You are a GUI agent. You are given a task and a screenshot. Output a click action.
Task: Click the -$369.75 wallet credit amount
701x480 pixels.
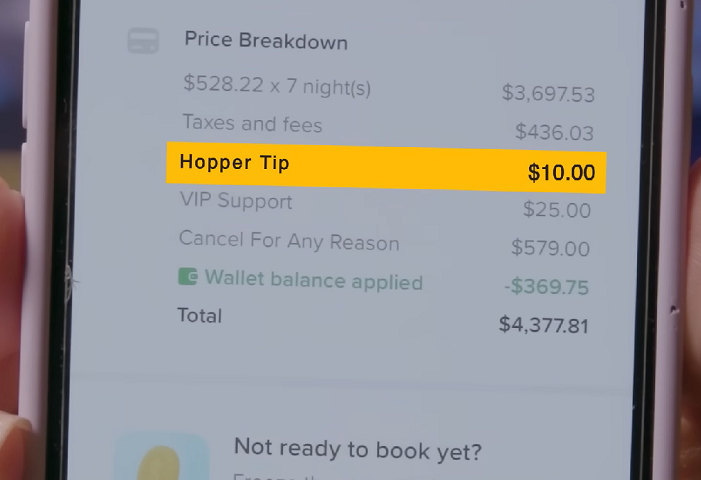coord(546,287)
